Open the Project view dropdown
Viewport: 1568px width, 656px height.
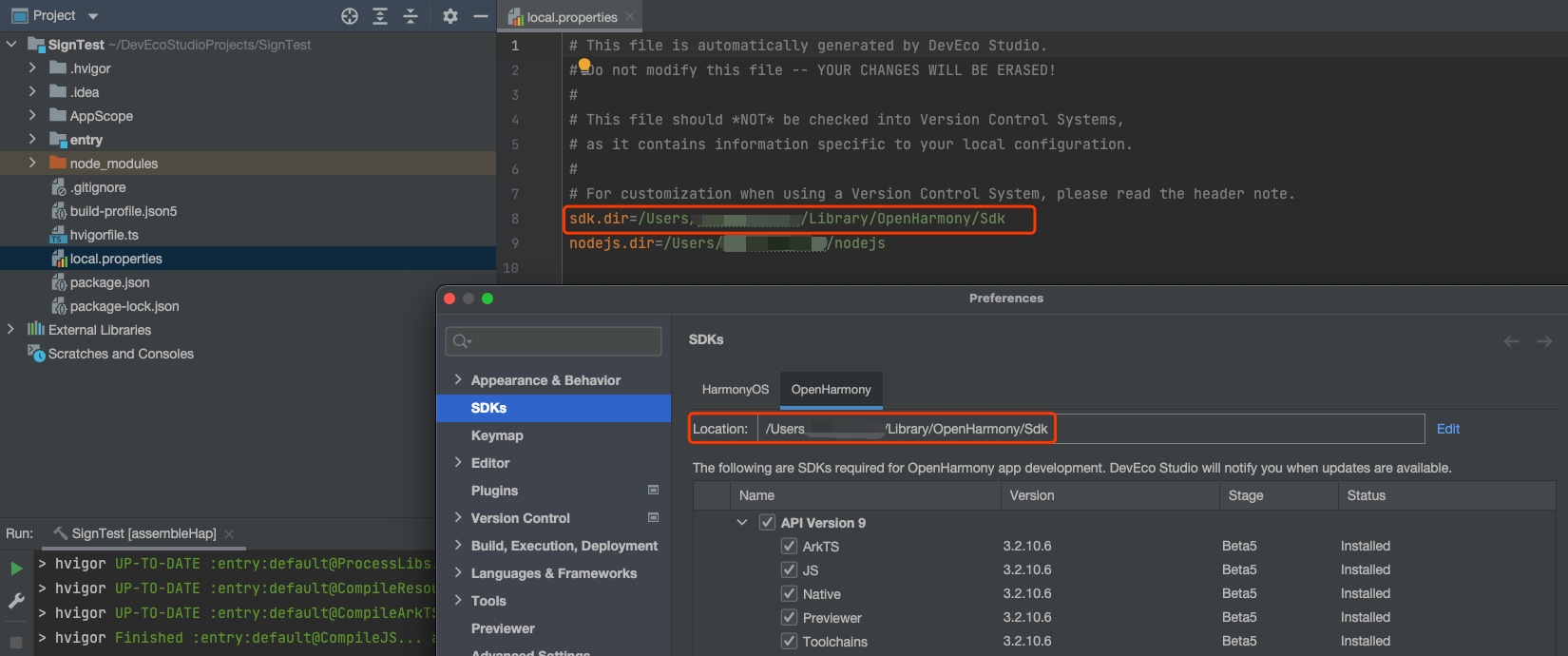[x=92, y=16]
